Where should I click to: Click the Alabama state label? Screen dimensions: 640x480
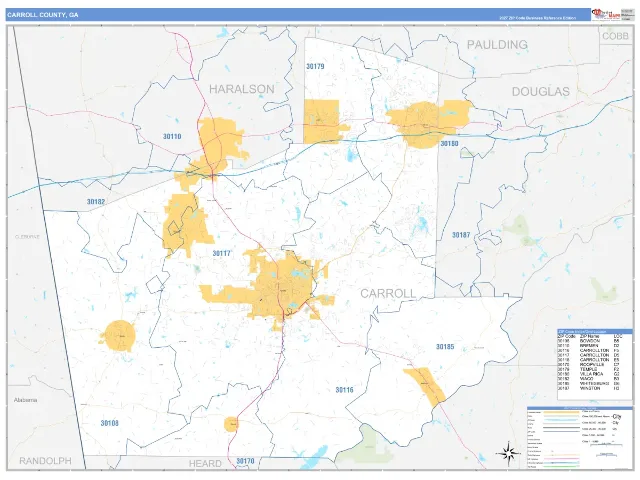pos(26,400)
